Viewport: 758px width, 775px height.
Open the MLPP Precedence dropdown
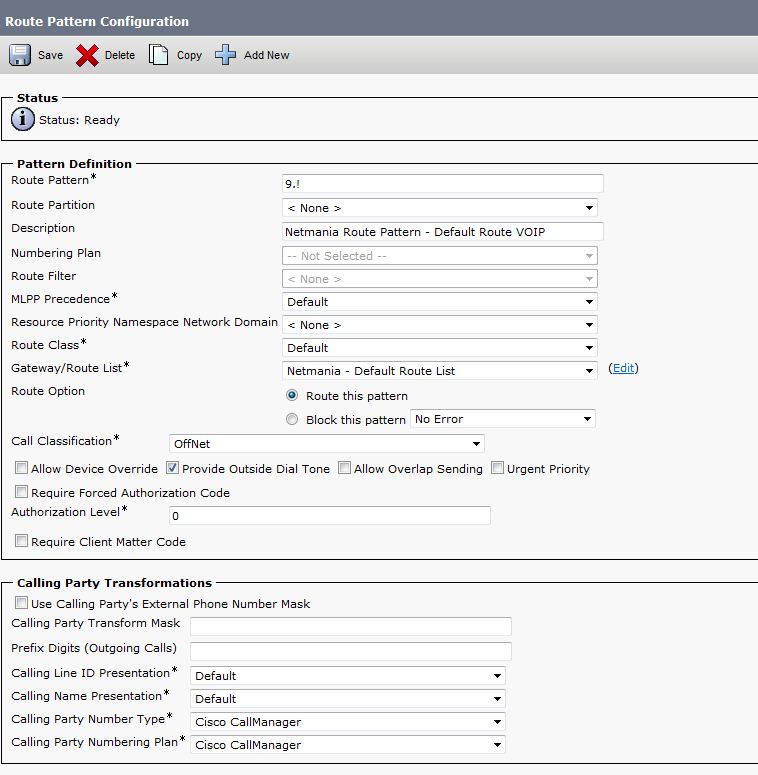pos(440,302)
